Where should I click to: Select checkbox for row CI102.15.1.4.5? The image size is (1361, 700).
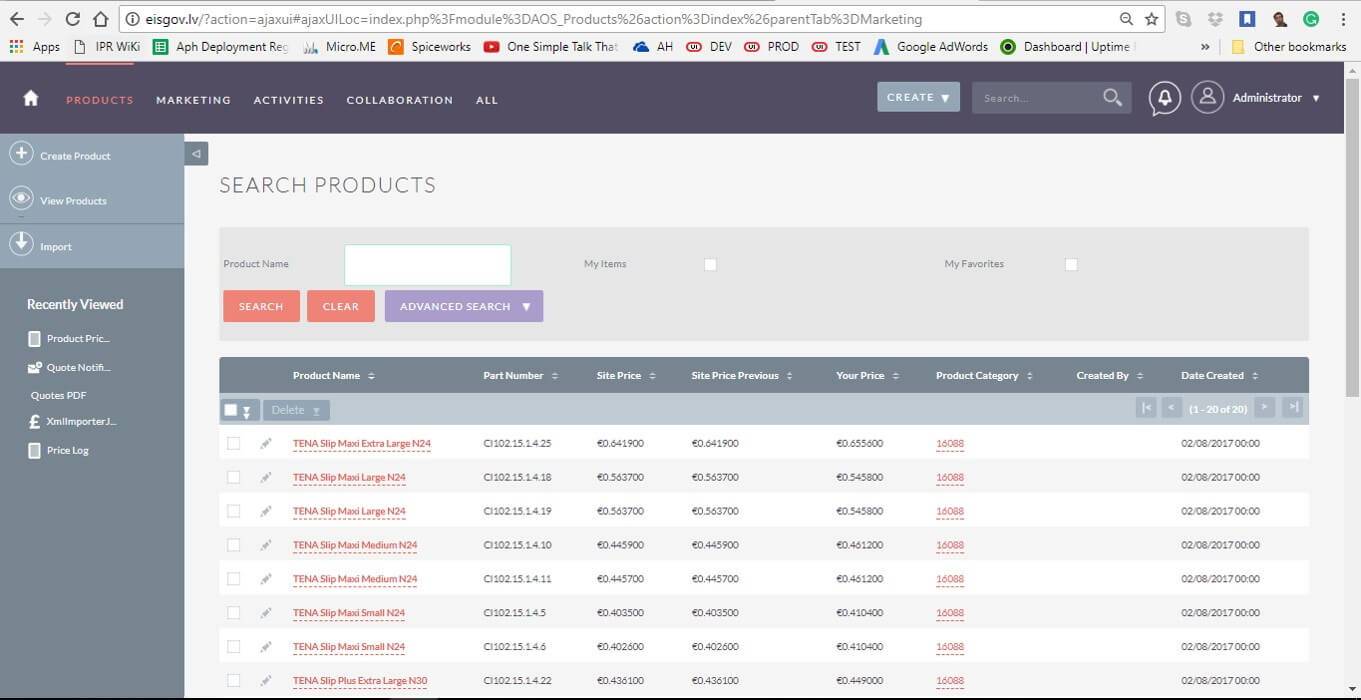pyautogui.click(x=234, y=613)
